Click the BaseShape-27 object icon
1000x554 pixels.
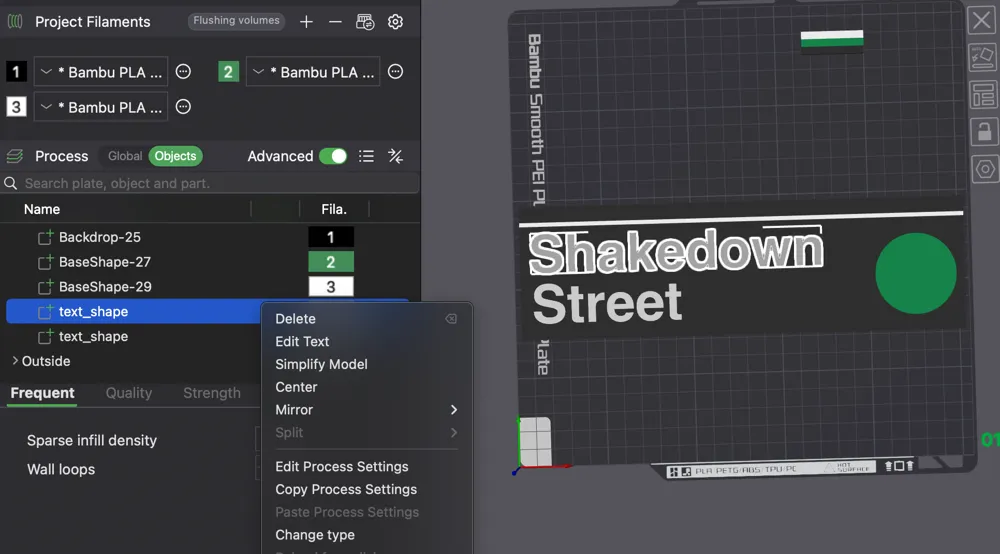pyautogui.click(x=45, y=262)
